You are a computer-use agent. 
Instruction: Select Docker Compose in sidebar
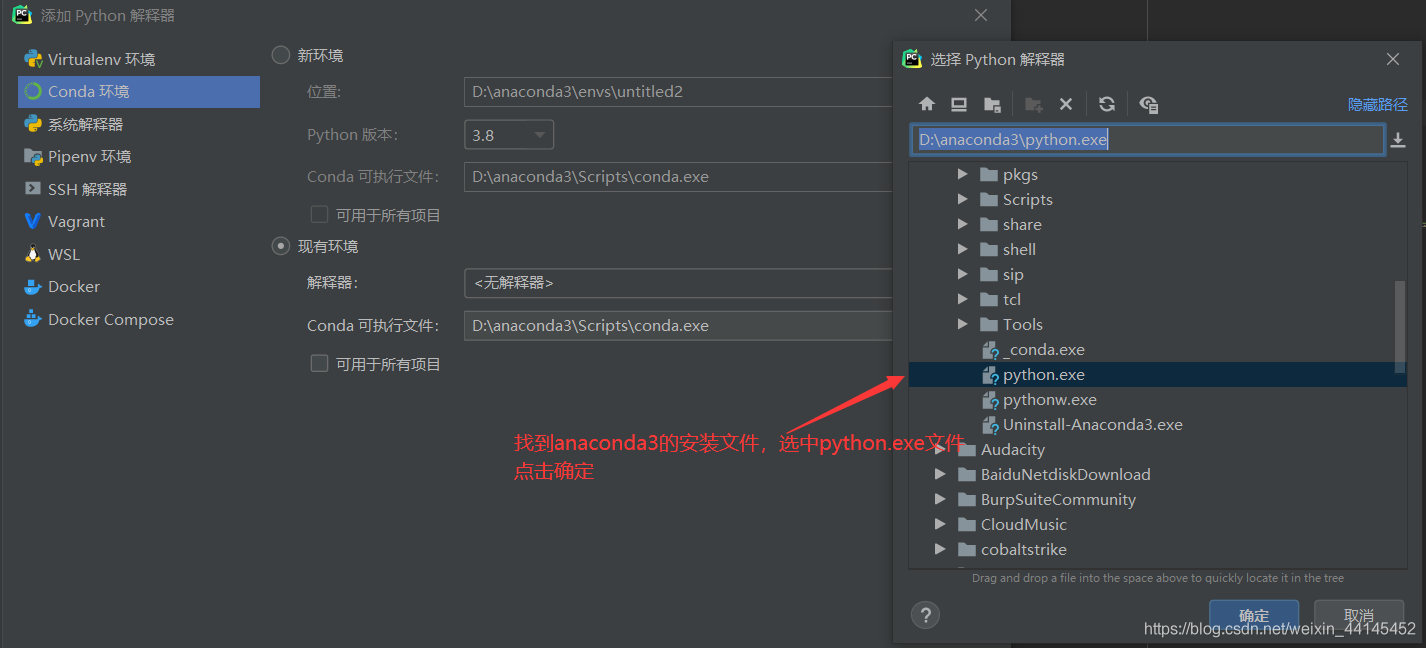139,319
